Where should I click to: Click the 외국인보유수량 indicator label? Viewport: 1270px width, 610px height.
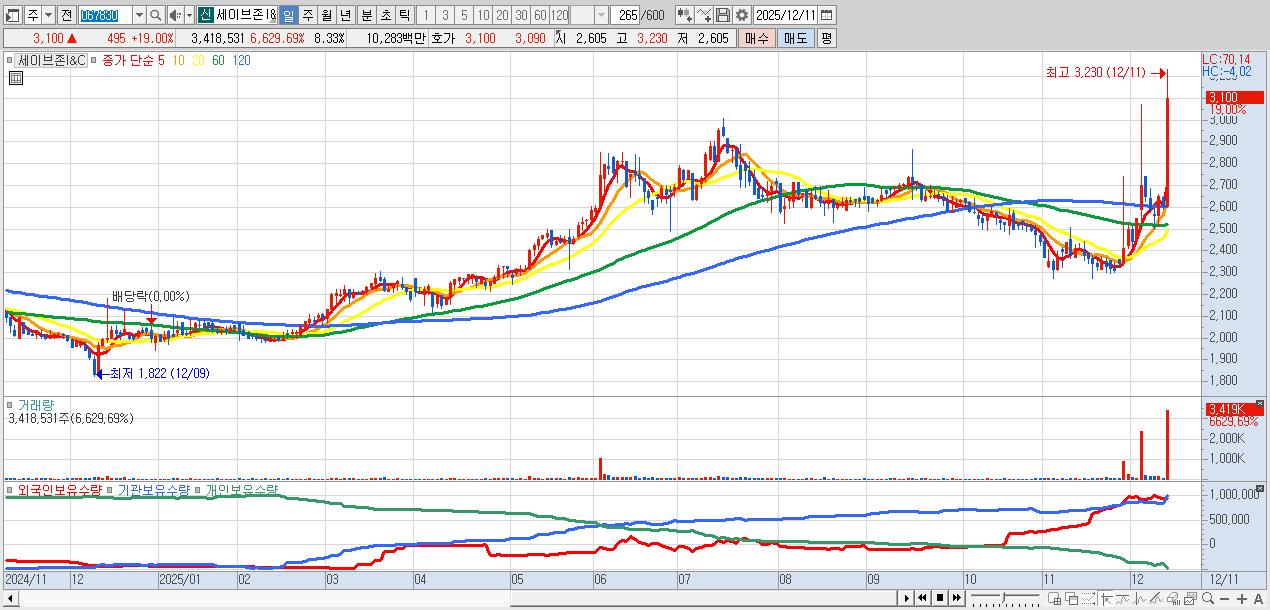click(60, 490)
